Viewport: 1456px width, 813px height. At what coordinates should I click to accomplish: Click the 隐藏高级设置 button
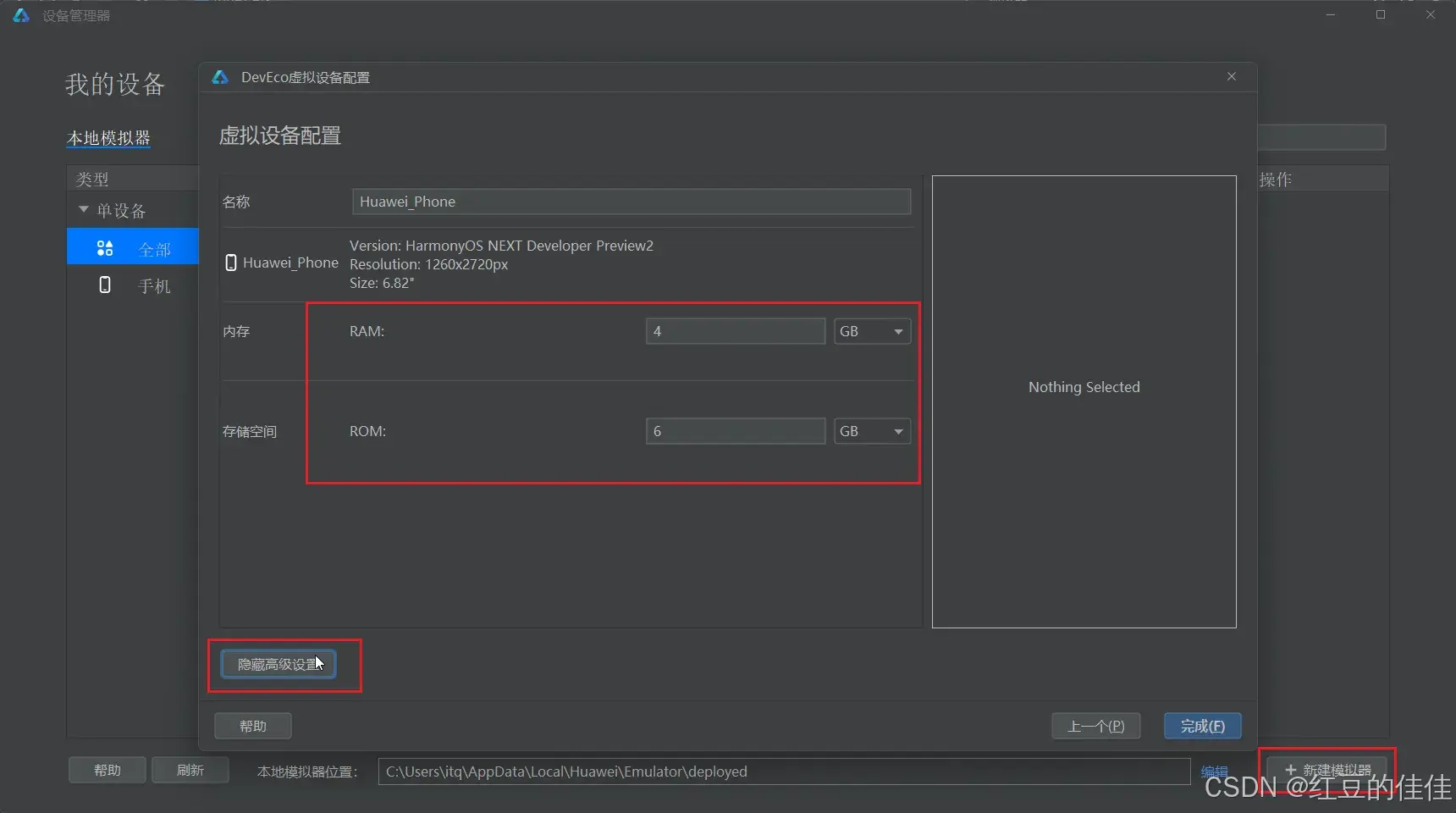[278, 664]
